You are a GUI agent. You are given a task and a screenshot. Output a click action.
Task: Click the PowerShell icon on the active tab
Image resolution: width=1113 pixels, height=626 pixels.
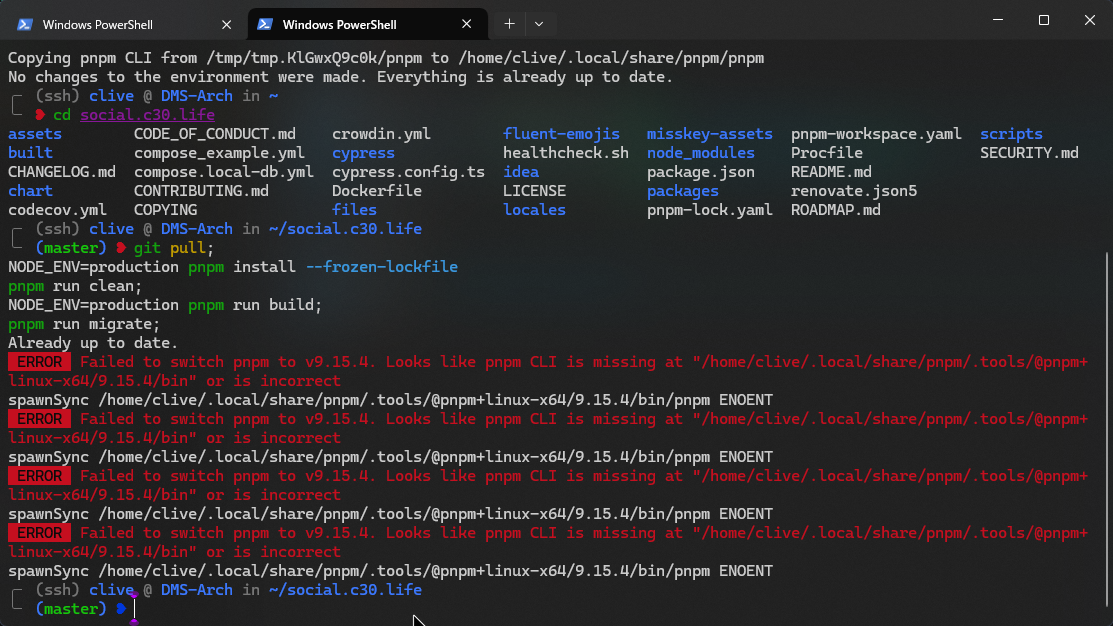pos(265,24)
